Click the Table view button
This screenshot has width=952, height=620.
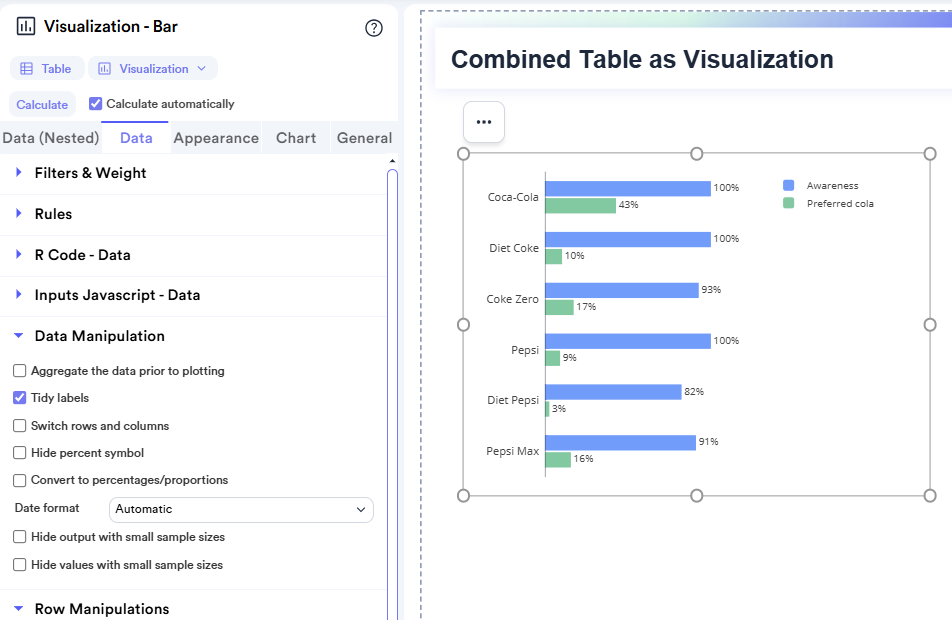(47, 69)
